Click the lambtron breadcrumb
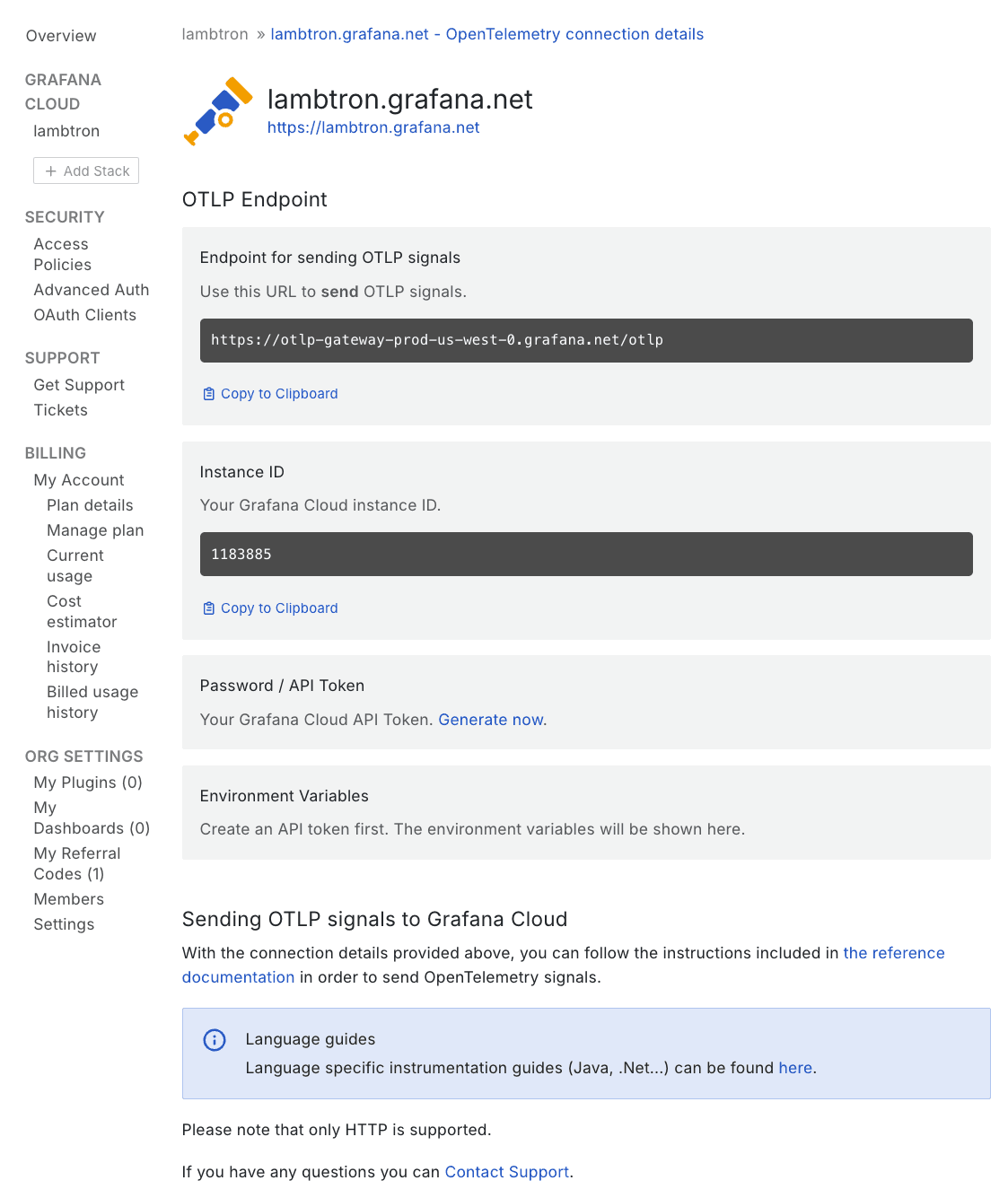 click(215, 34)
